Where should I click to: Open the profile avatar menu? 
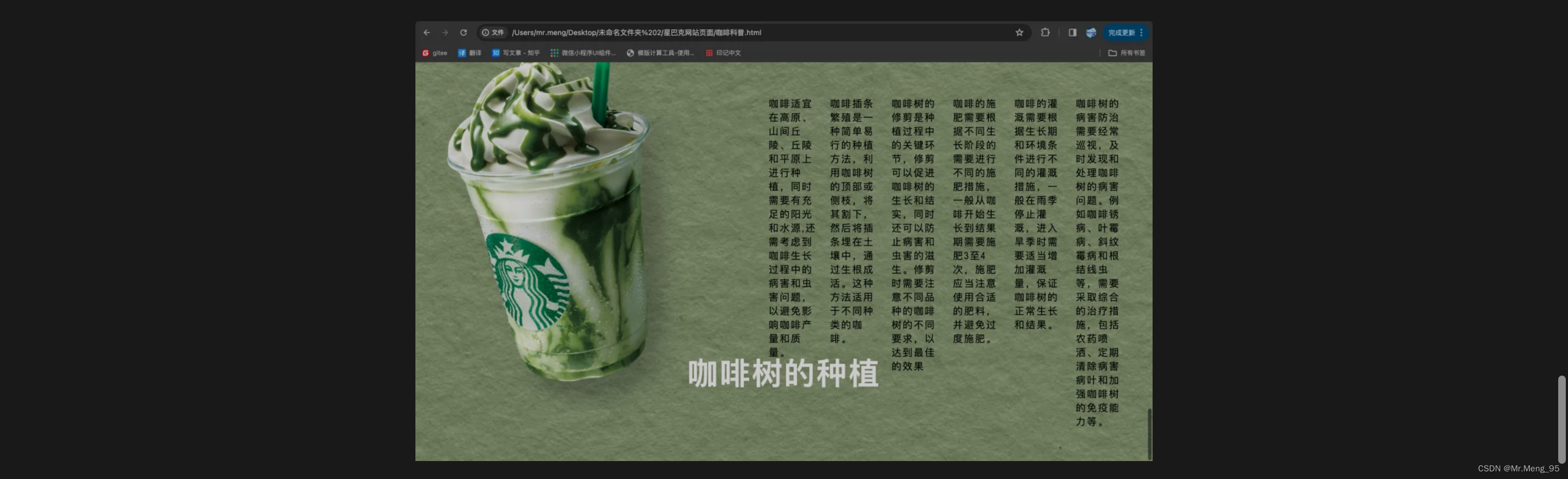coord(1091,33)
